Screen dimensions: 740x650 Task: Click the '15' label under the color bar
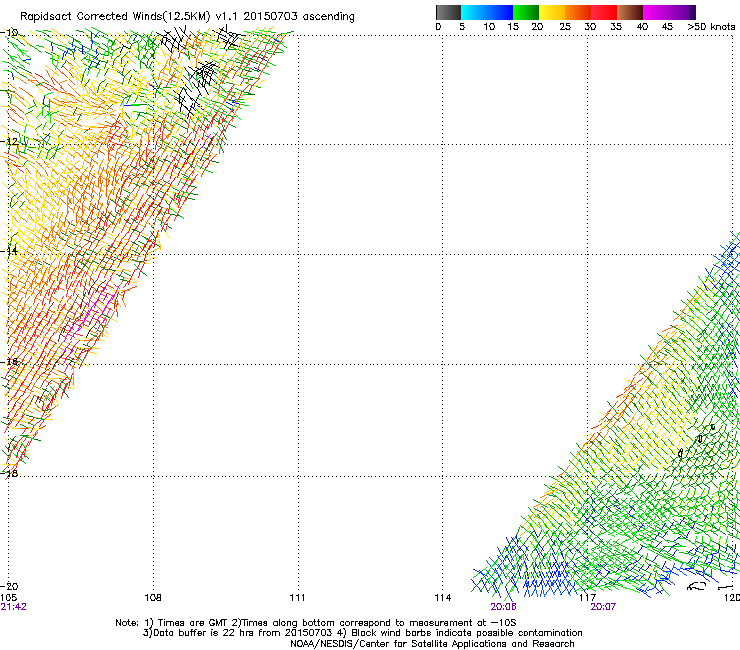tap(513, 27)
